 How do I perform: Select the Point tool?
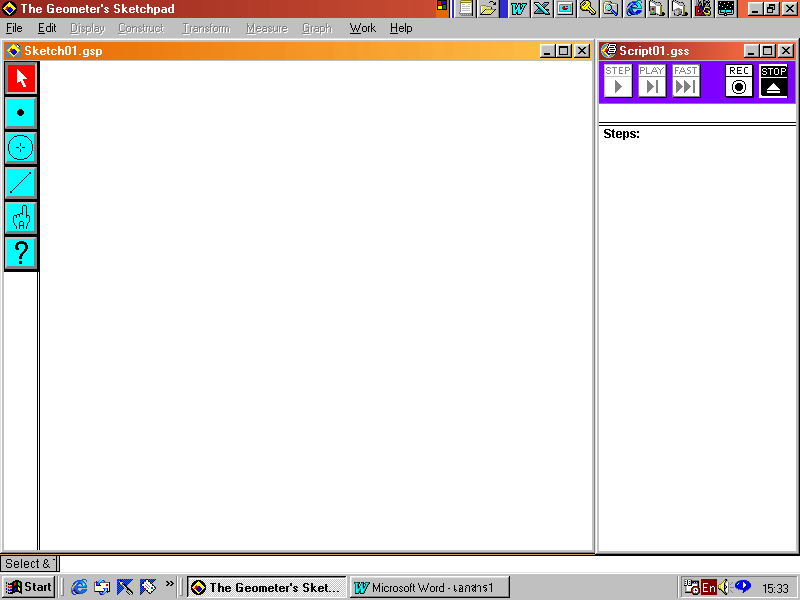[x=20, y=113]
